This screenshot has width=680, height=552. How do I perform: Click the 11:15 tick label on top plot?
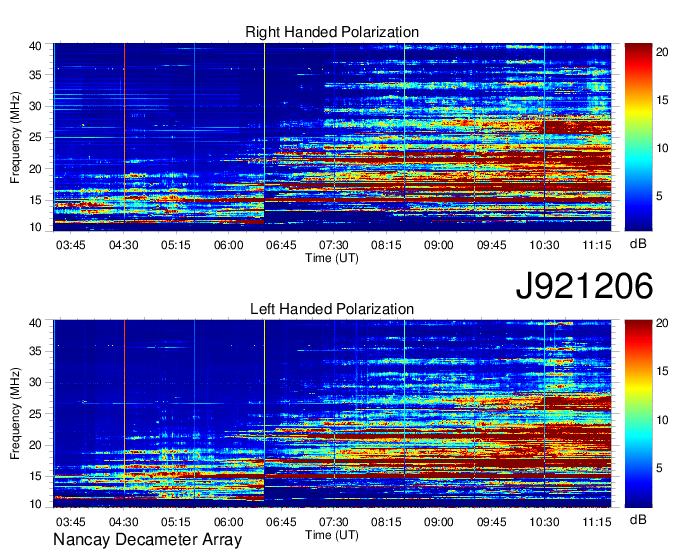(x=597, y=245)
